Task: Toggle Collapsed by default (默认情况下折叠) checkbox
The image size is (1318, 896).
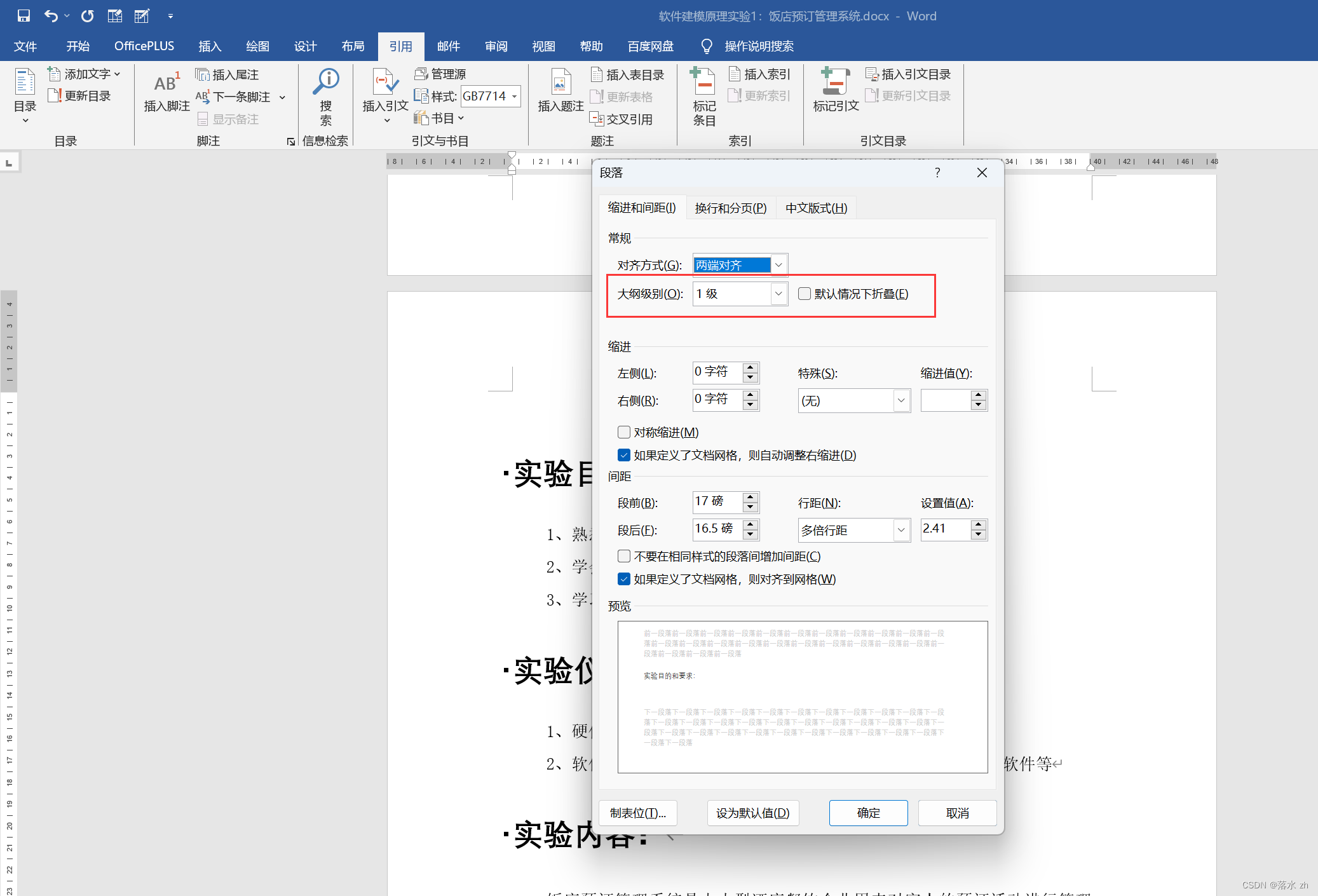Action: (805, 294)
